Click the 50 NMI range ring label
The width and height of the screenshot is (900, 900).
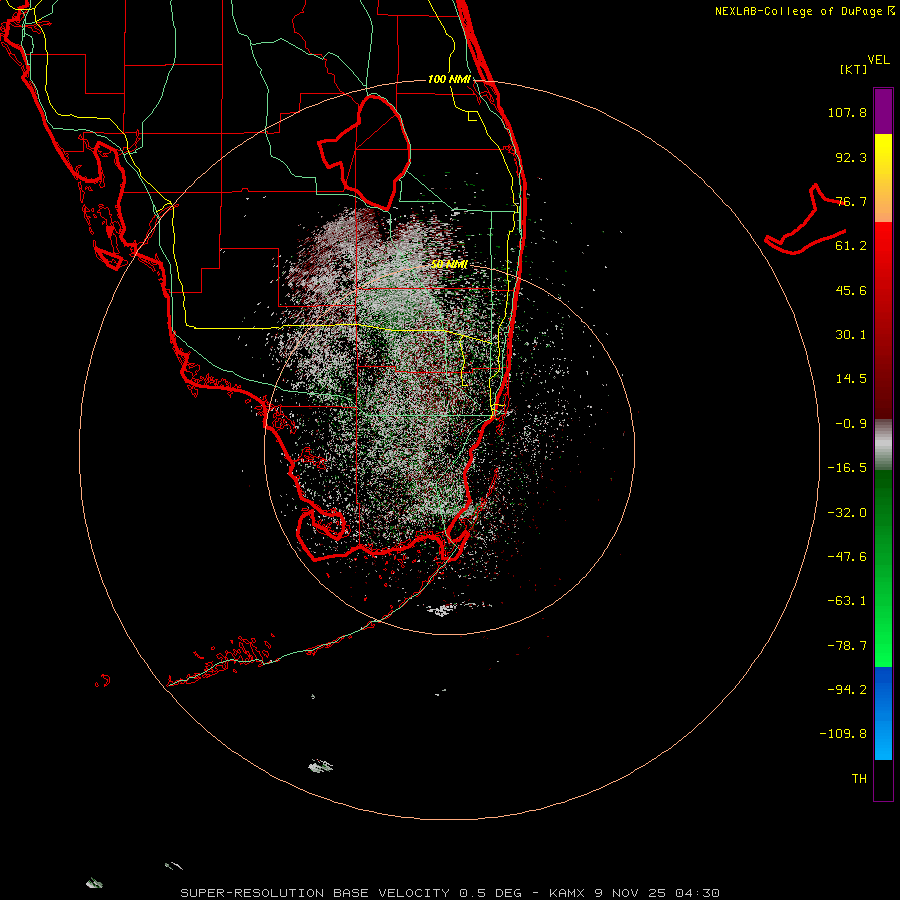(449, 264)
